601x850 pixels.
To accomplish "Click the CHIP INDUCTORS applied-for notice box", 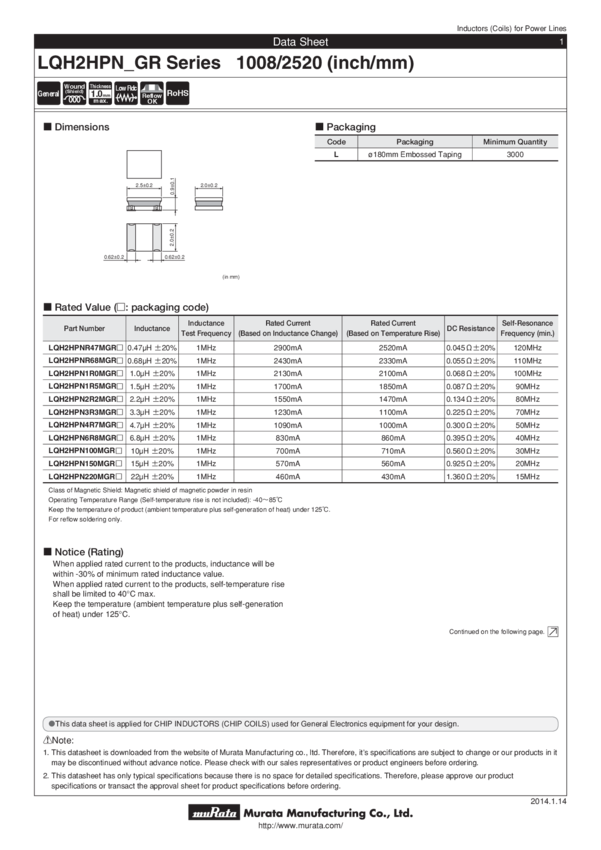I will [300, 724].
